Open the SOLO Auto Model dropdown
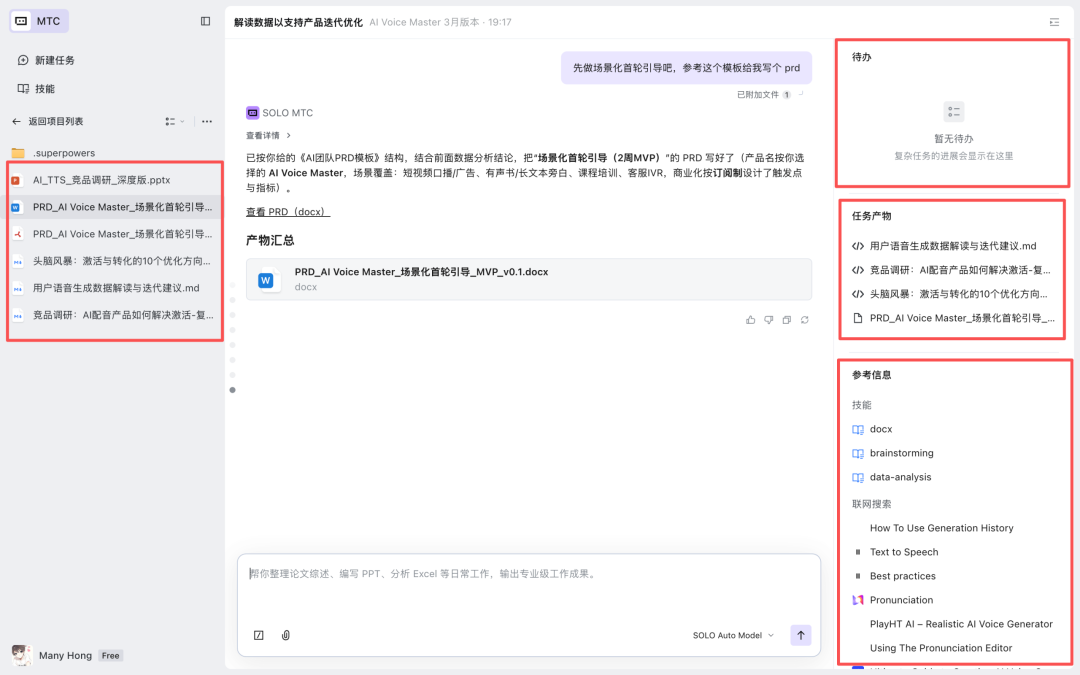Screen dimensions: 1080x675 tap(733, 635)
